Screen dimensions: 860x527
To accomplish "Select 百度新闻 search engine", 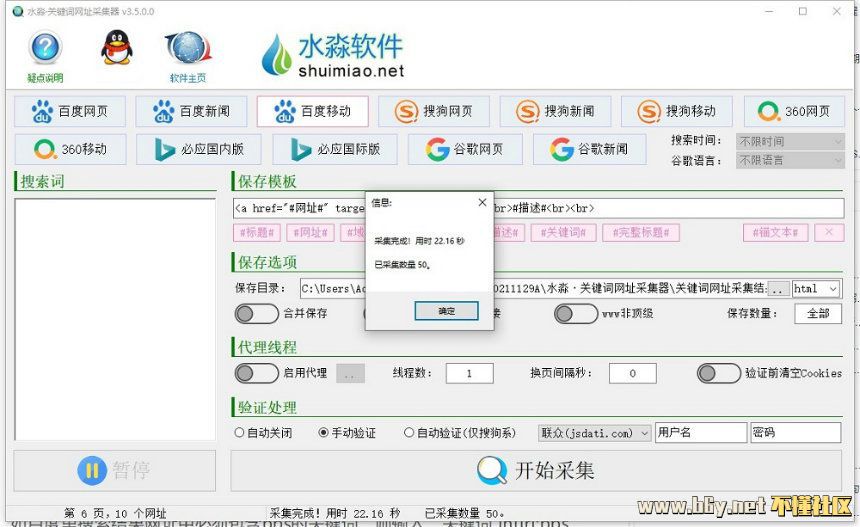I will coord(191,111).
